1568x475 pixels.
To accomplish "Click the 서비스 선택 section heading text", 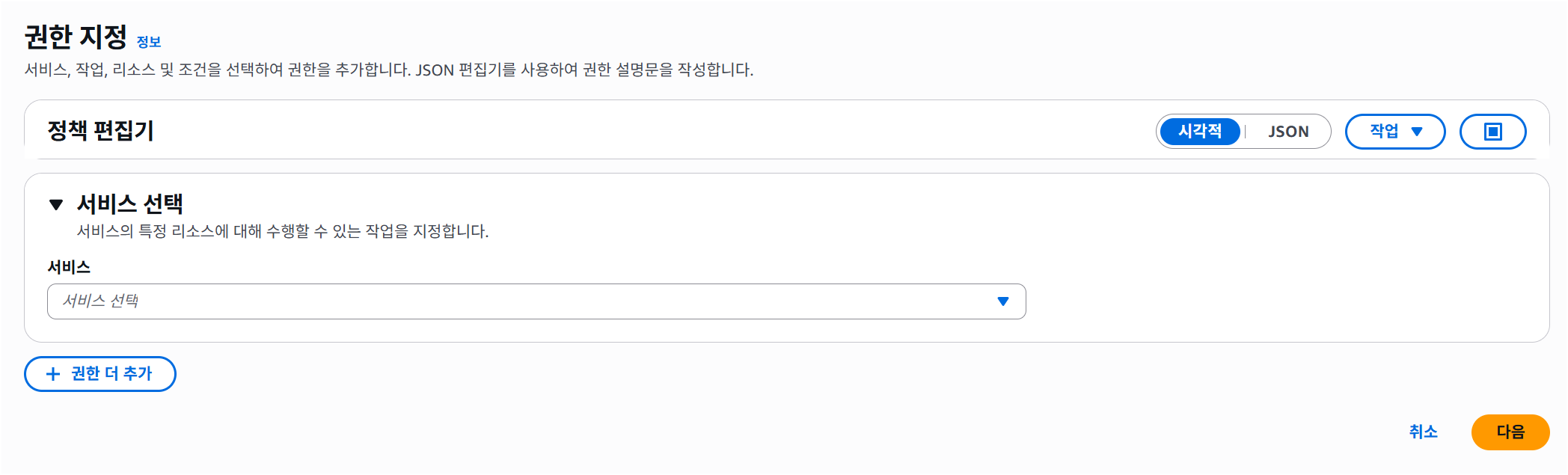I will click(x=130, y=203).
